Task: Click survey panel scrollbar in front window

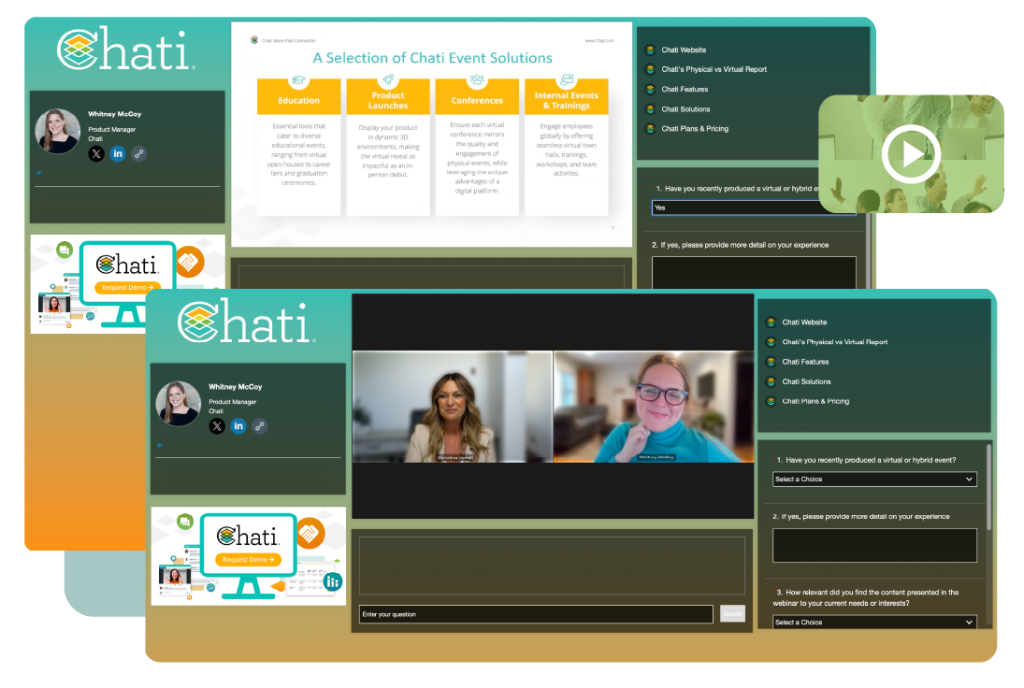Action: click(989, 488)
